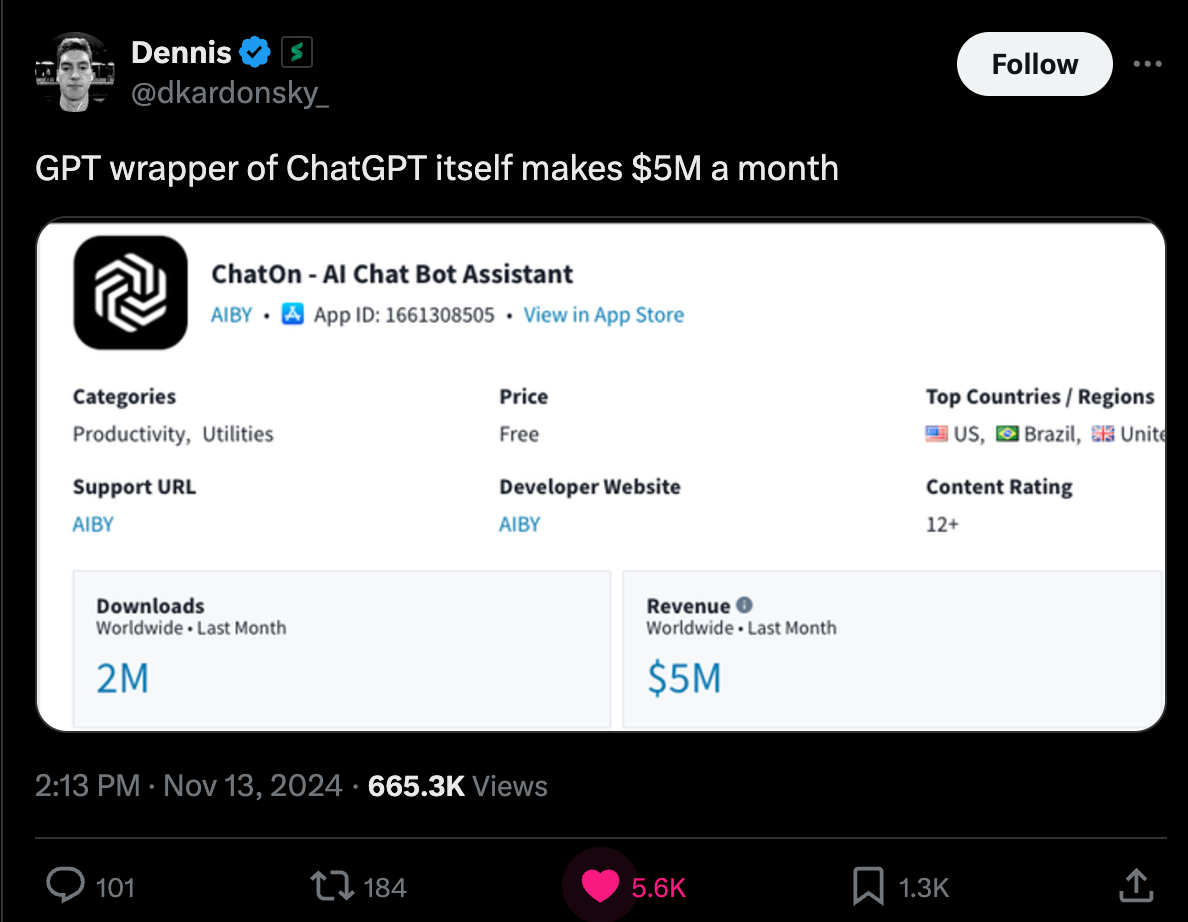1188x922 pixels.
Task: Click the Follow button
Action: (1034, 64)
